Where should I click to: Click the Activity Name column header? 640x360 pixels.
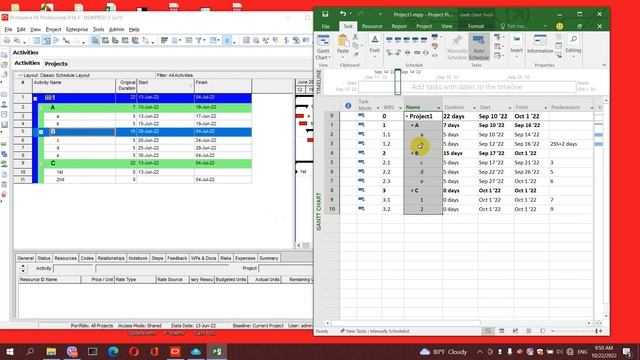tap(73, 85)
